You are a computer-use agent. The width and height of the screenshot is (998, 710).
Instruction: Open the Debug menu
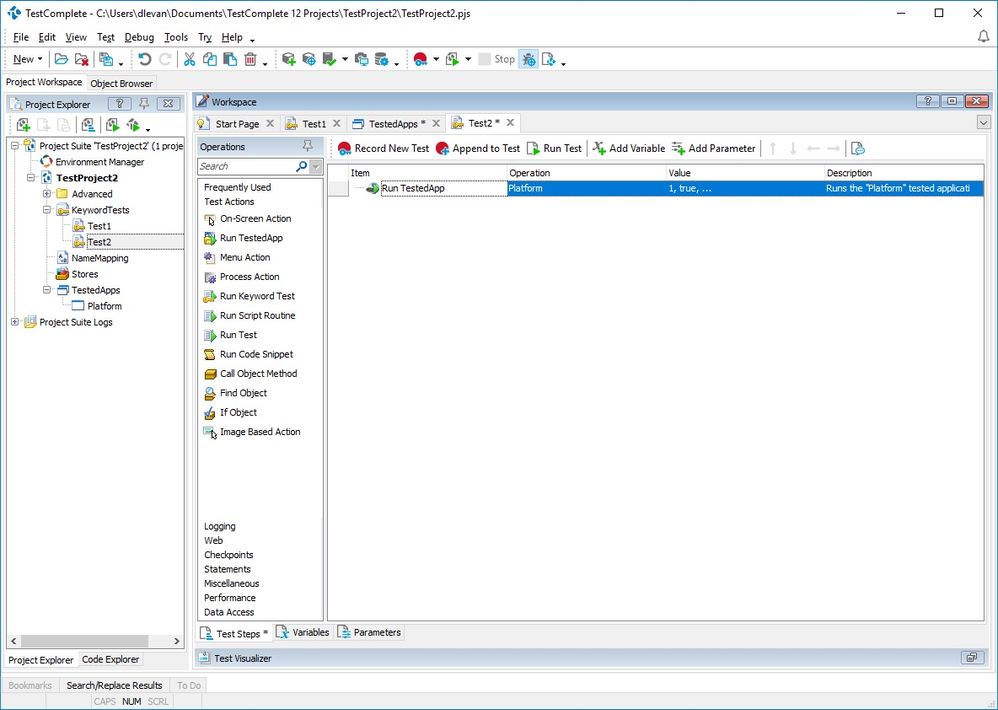pyautogui.click(x=139, y=37)
